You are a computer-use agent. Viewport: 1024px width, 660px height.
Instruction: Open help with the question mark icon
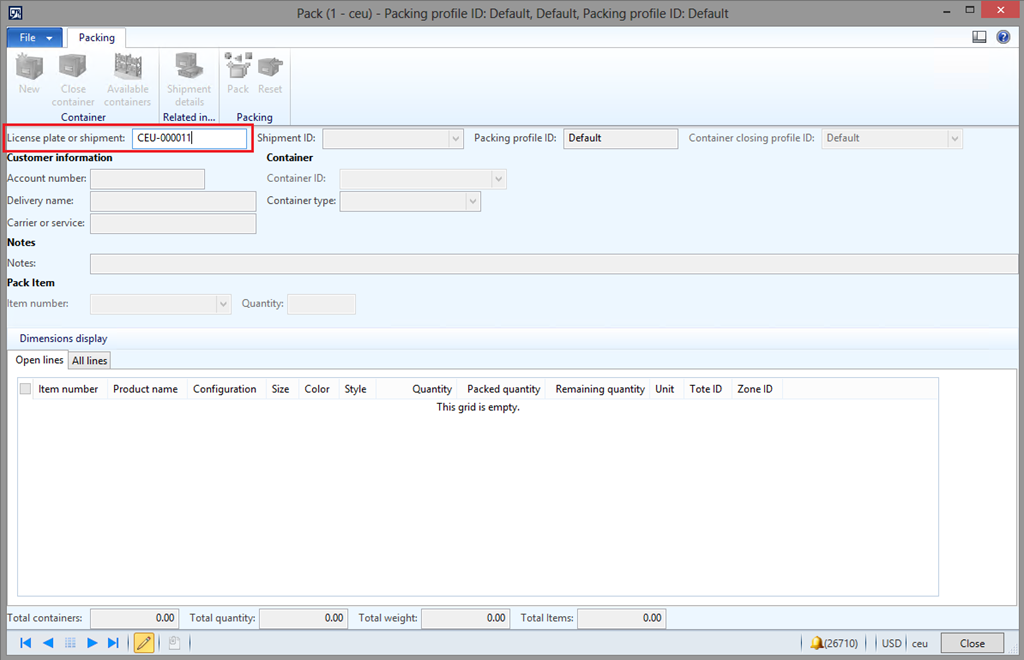pyautogui.click(x=1003, y=37)
